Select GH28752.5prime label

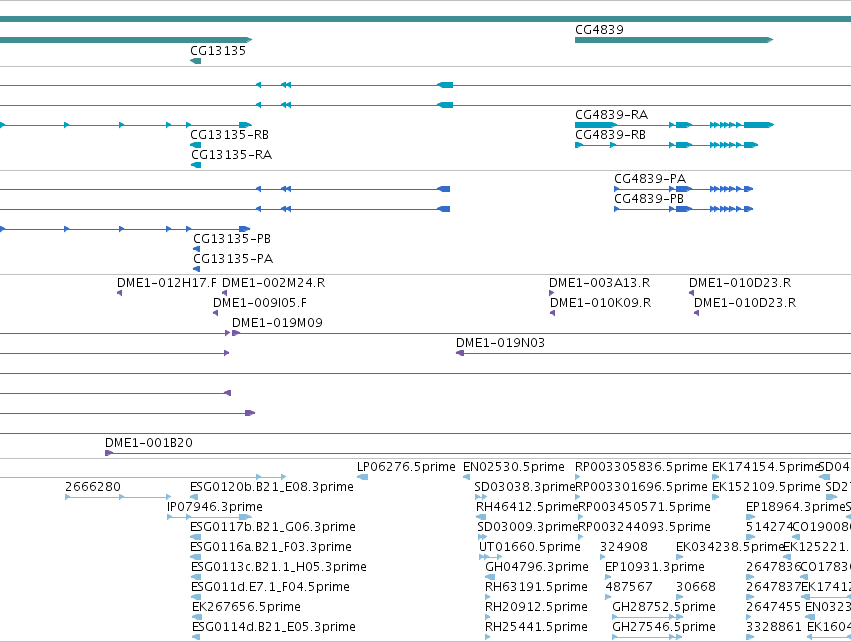[x=663, y=607]
